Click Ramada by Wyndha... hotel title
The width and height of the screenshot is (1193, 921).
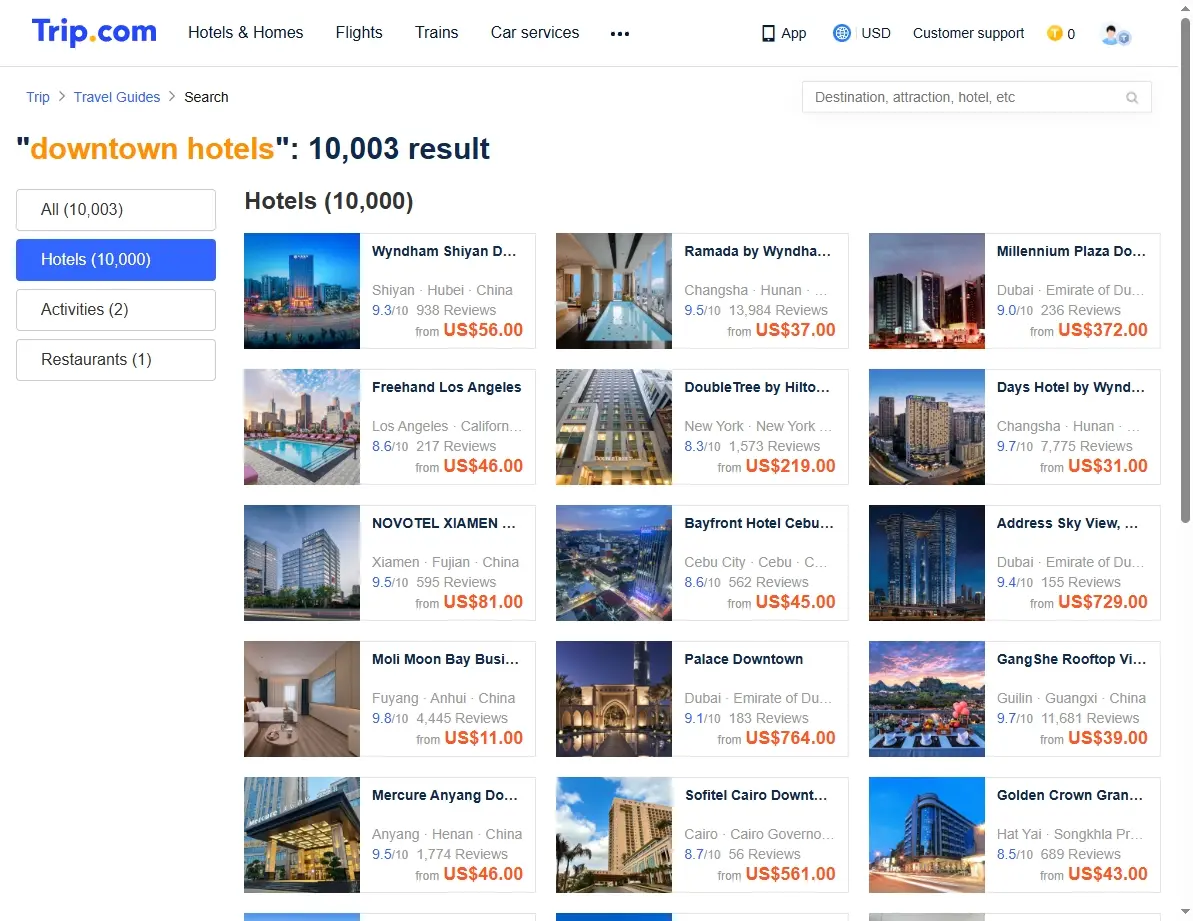757,252
